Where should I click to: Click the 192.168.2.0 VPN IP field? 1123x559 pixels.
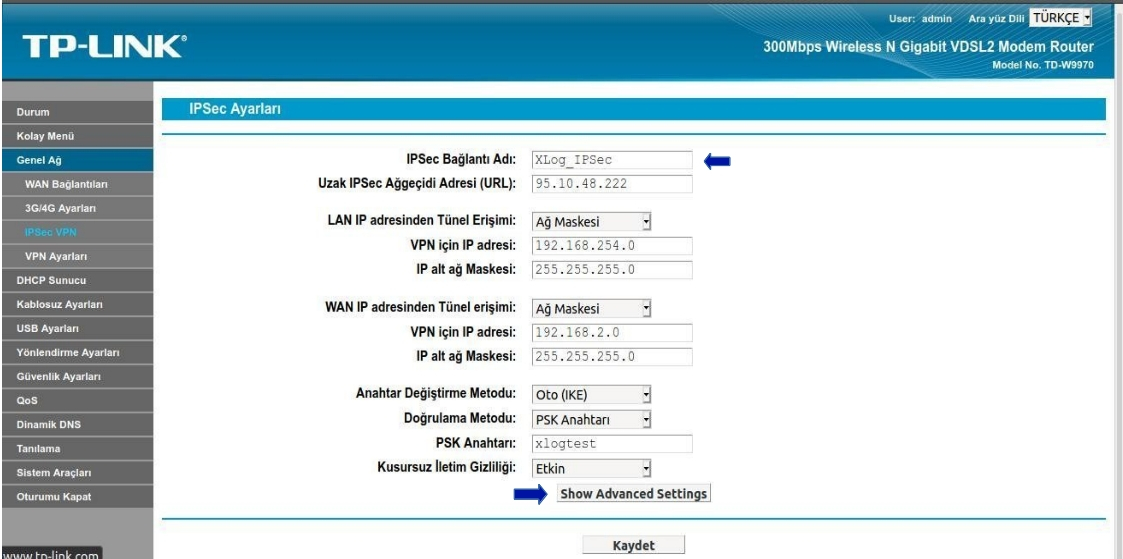(612, 333)
